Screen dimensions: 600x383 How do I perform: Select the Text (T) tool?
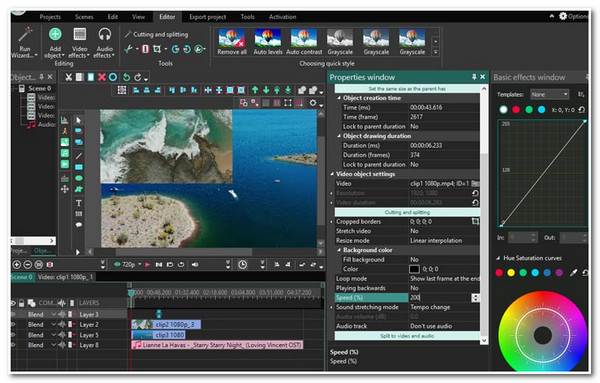point(78,203)
